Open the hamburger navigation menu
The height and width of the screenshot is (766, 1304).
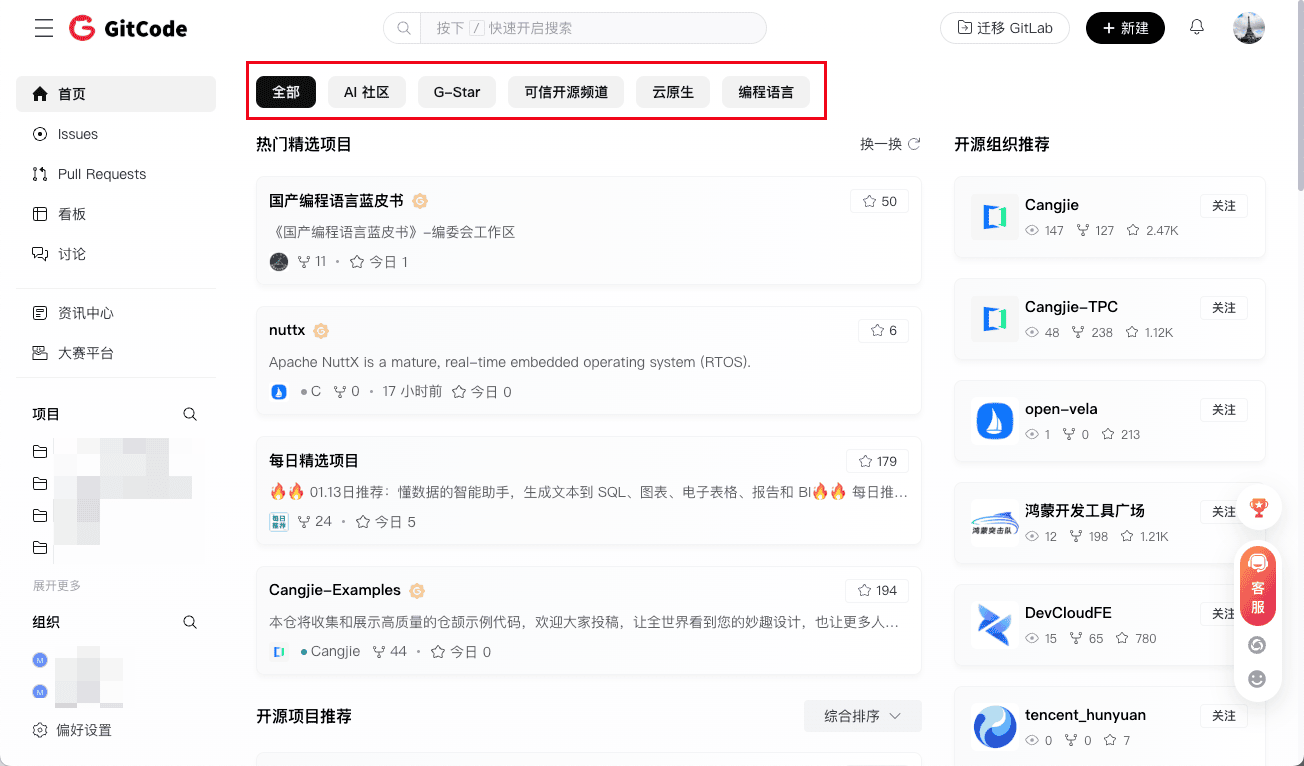pyautogui.click(x=44, y=28)
